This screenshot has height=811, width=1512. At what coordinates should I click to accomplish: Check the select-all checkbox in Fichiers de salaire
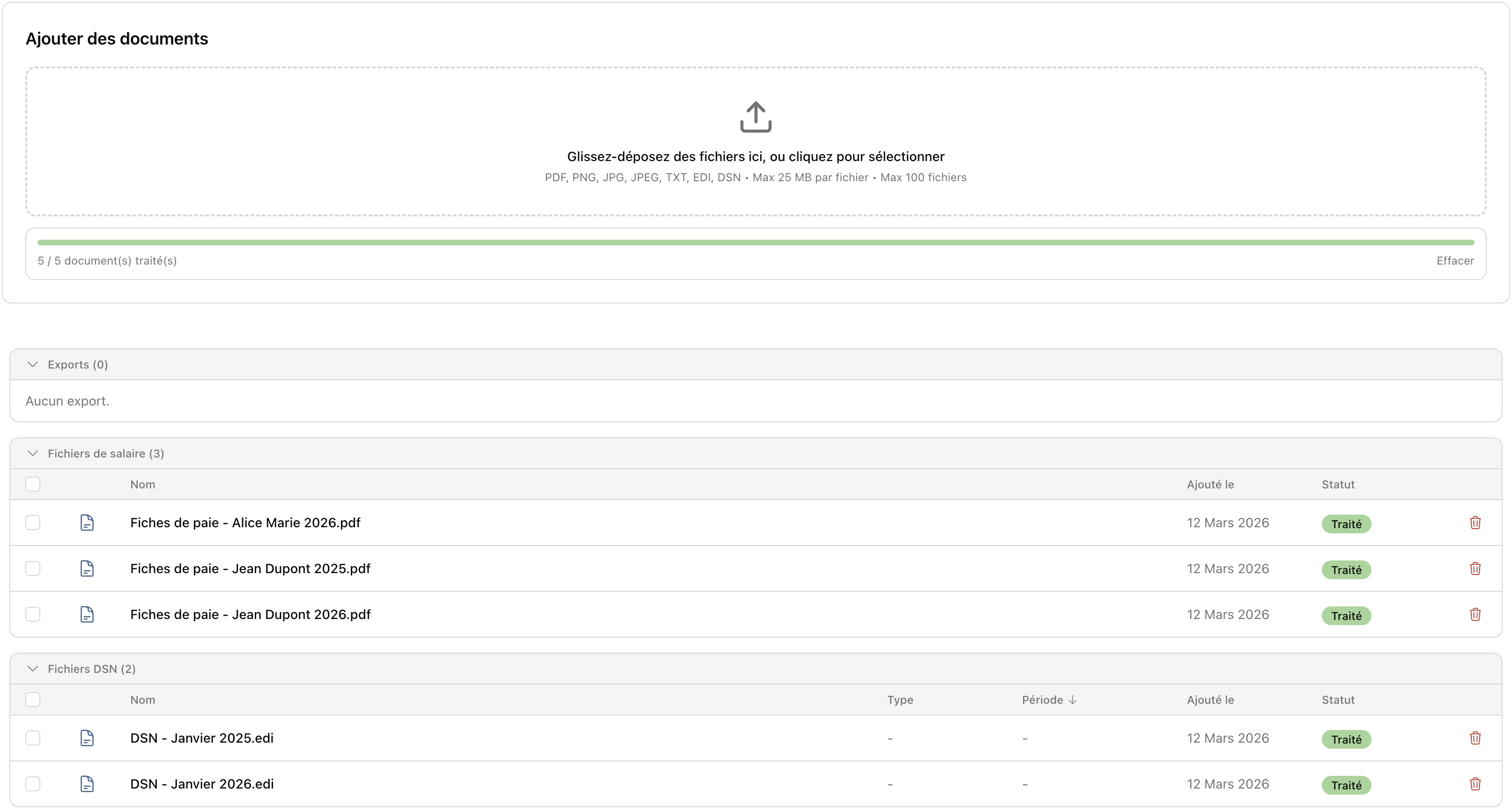pyautogui.click(x=33, y=484)
